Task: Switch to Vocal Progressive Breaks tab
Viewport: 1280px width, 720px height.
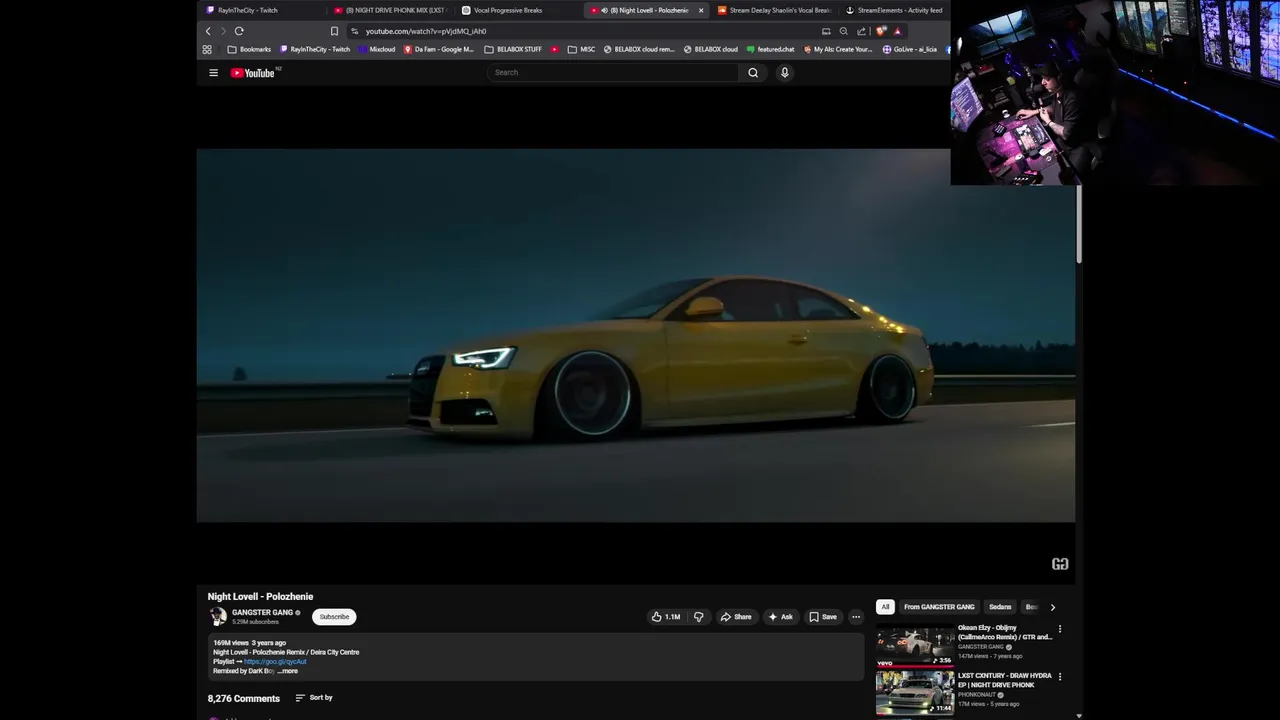Action: [x=520, y=10]
